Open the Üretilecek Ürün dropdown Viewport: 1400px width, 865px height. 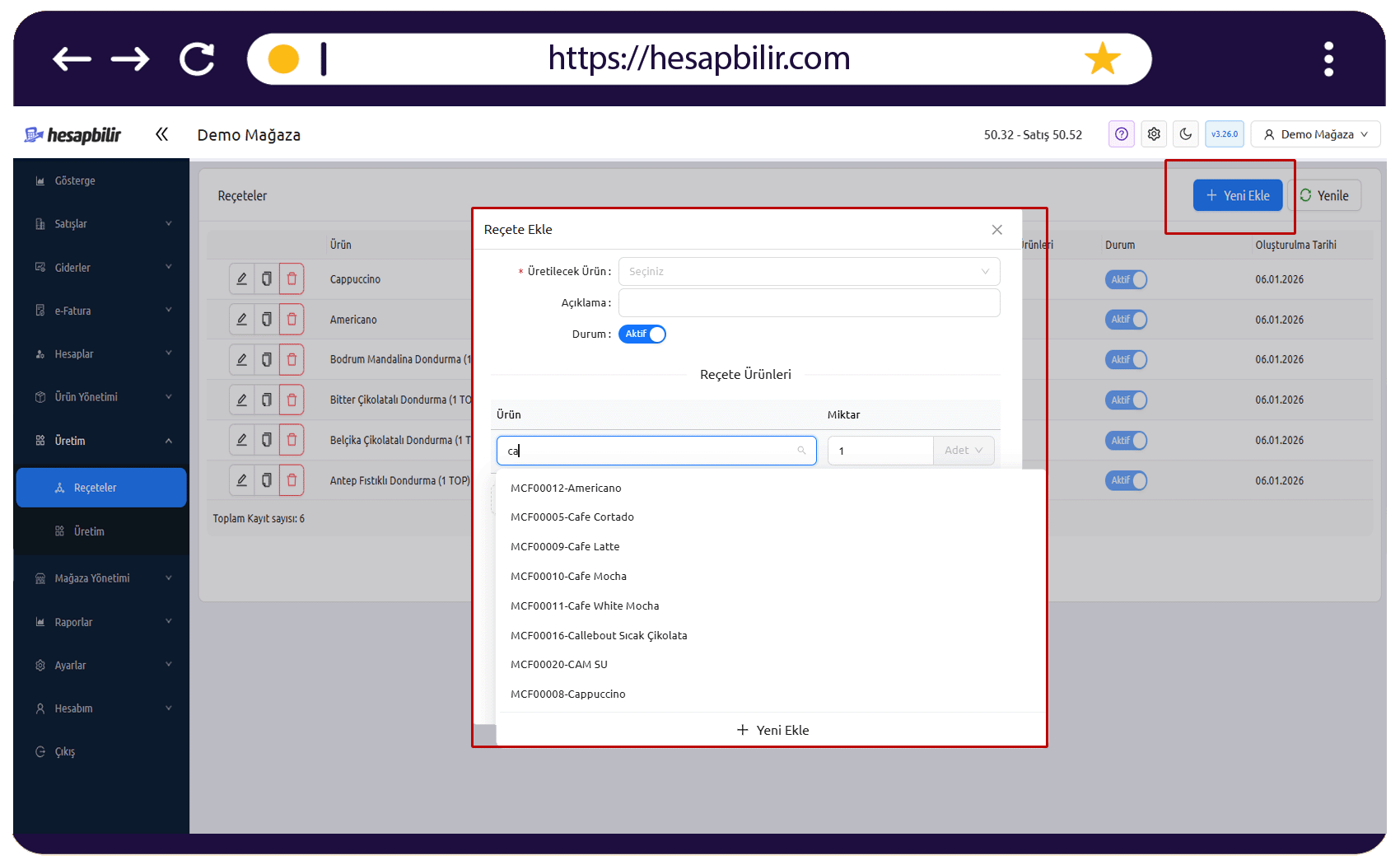pyautogui.click(x=809, y=271)
